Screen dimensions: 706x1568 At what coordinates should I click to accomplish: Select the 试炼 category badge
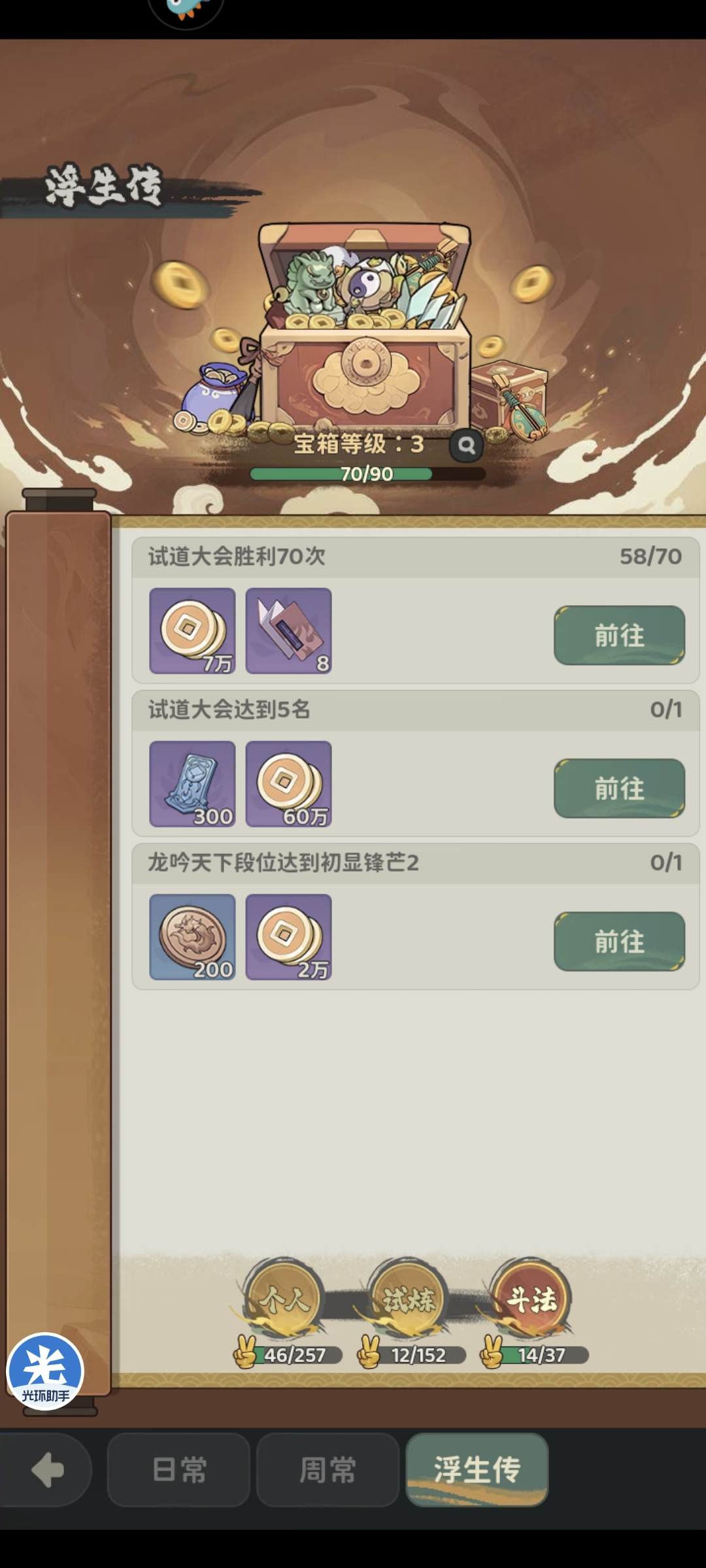[x=407, y=1299]
